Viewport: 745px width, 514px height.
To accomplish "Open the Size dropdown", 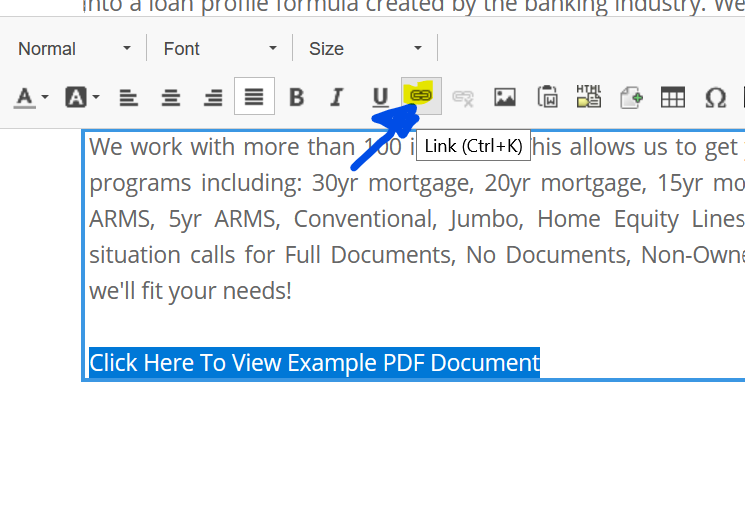I will pos(365,48).
